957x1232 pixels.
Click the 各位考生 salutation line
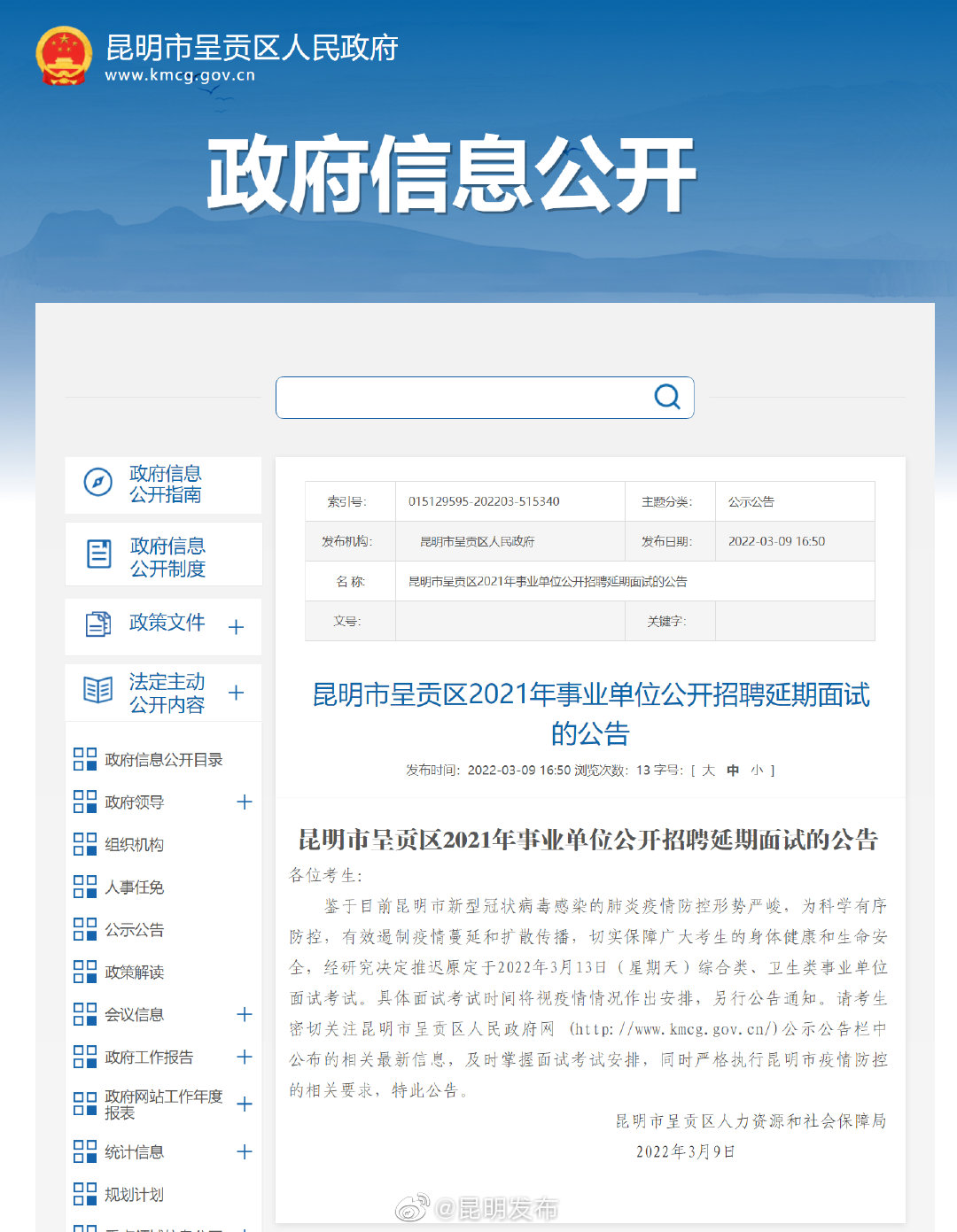pos(326,876)
